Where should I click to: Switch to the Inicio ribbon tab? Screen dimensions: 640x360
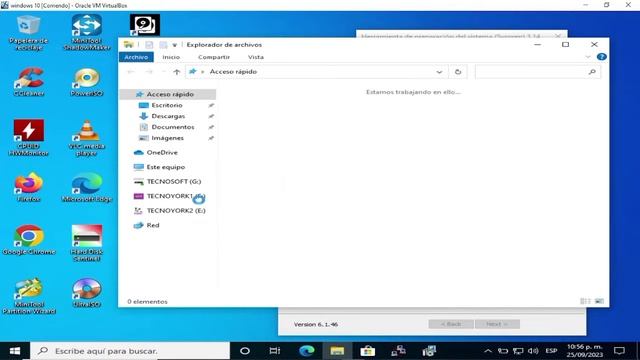click(171, 57)
